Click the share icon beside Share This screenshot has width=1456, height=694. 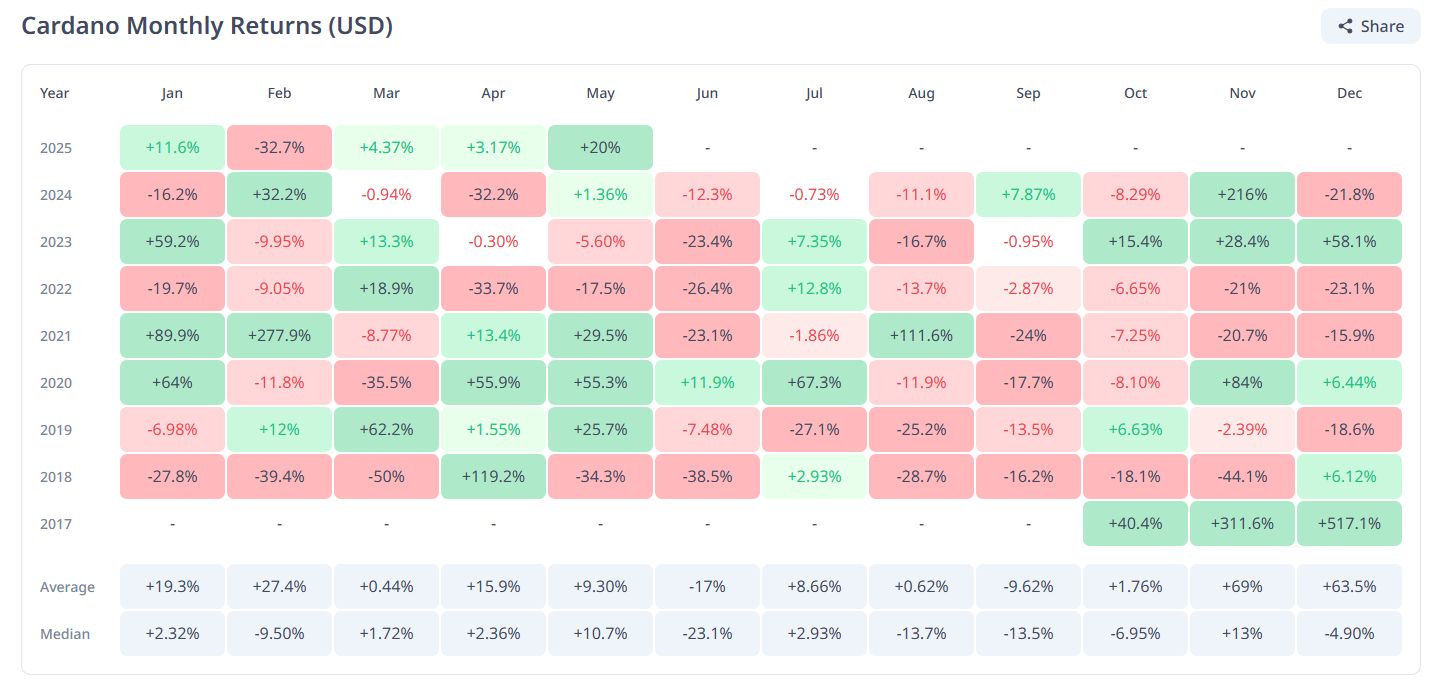[x=1345, y=27]
